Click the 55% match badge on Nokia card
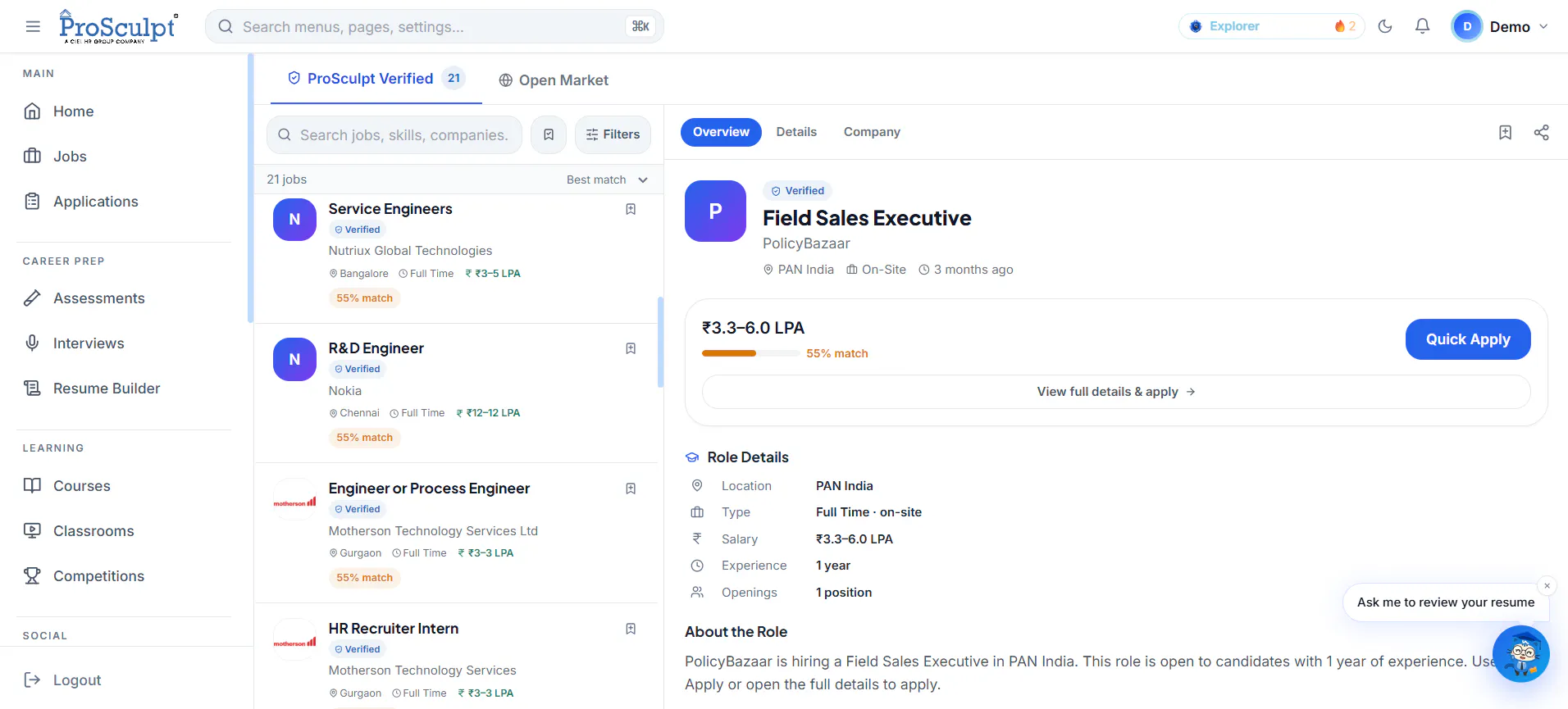The height and width of the screenshot is (709, 1568). coord(364,438)
